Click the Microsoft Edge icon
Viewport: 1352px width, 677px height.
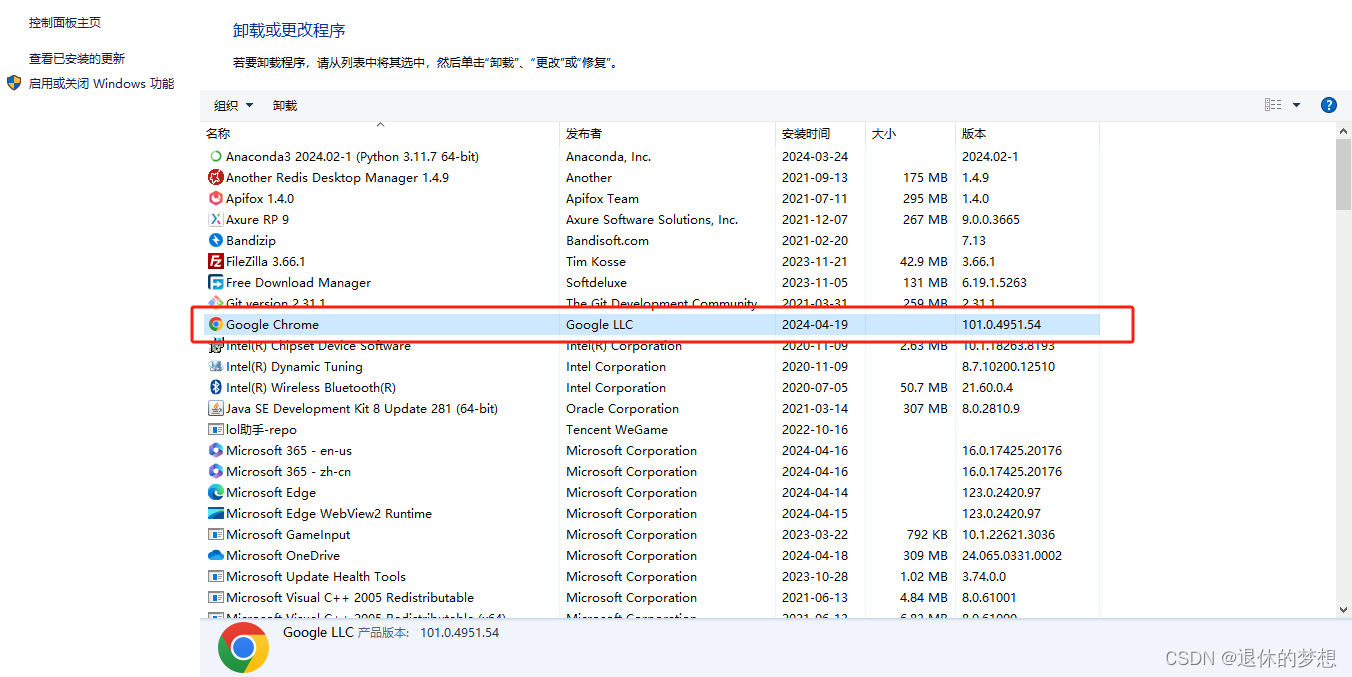pos(215,492)
